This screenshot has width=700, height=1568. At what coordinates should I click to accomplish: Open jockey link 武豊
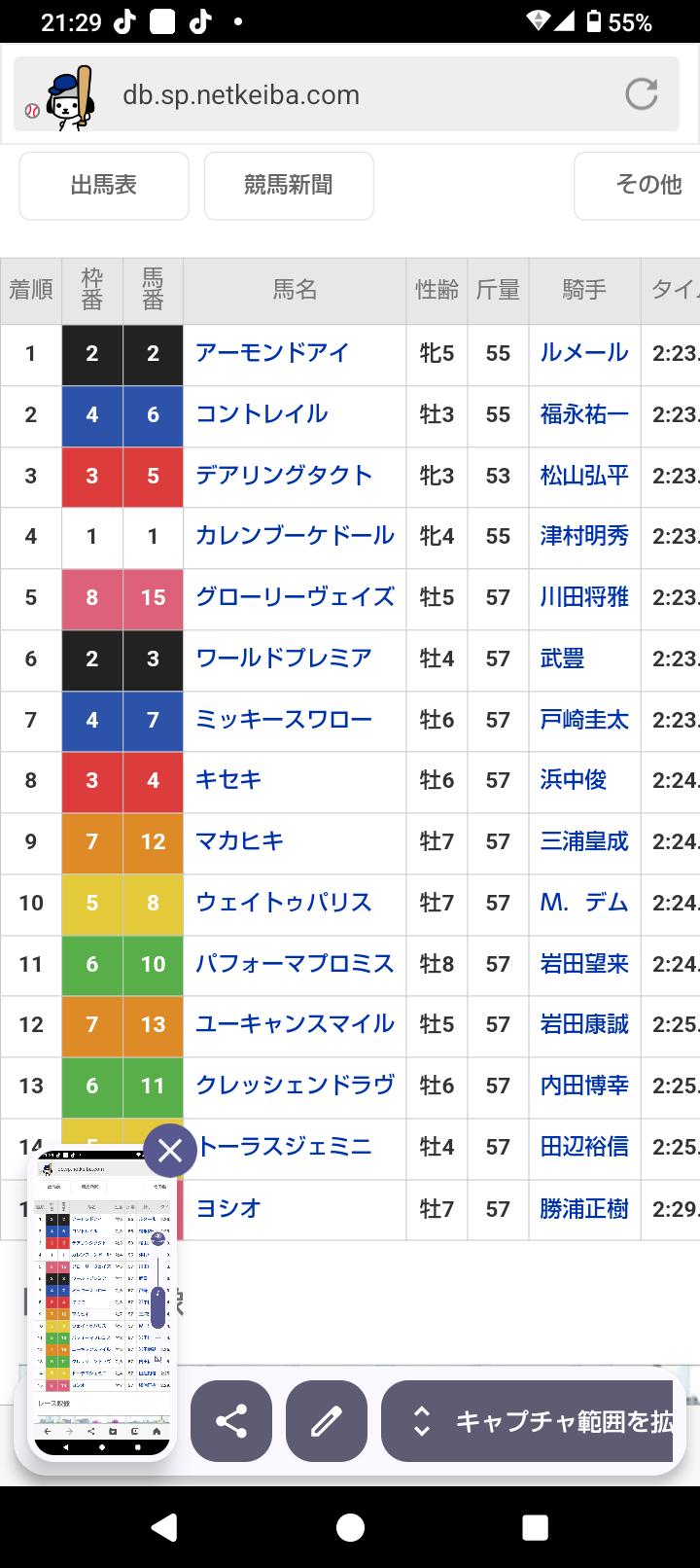pos(562,659)
